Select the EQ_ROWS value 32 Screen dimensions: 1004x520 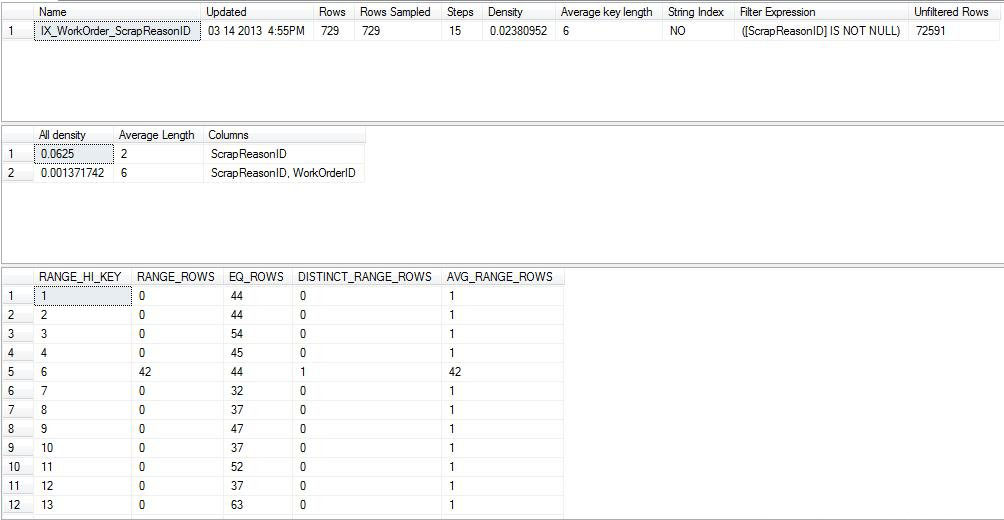click(x=258, y=391)
